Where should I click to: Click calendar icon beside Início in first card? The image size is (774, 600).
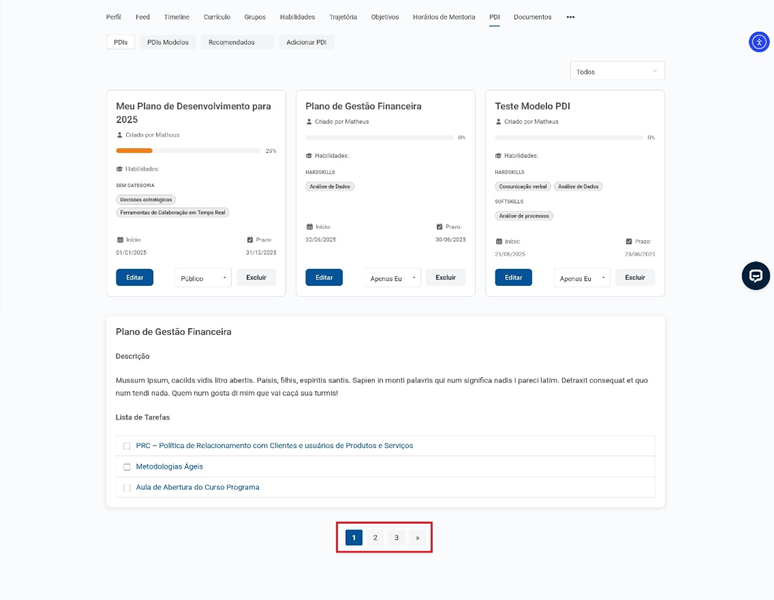click(x=120, y=240)
